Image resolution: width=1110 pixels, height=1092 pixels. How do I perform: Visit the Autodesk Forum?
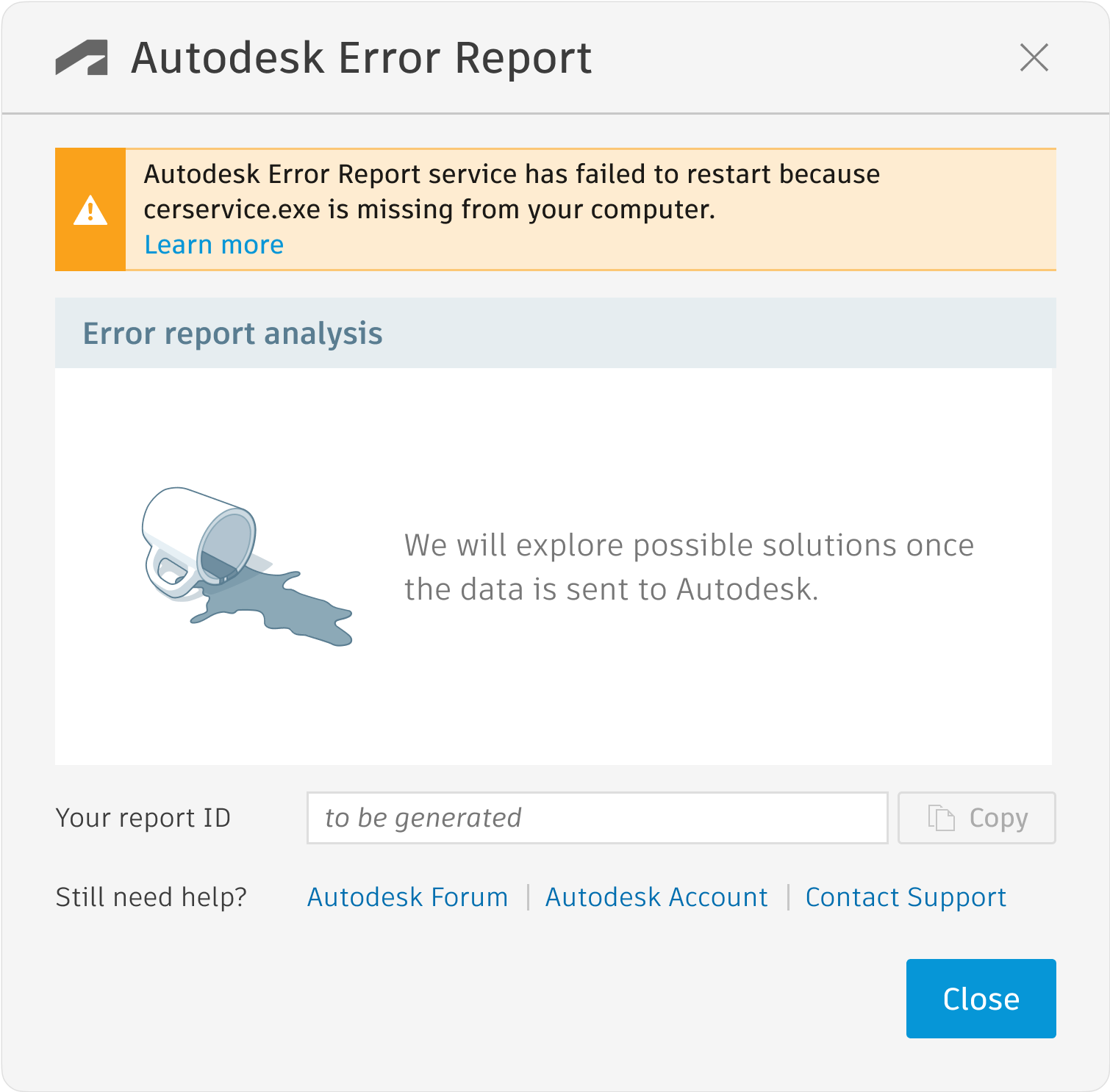(407, 897)
